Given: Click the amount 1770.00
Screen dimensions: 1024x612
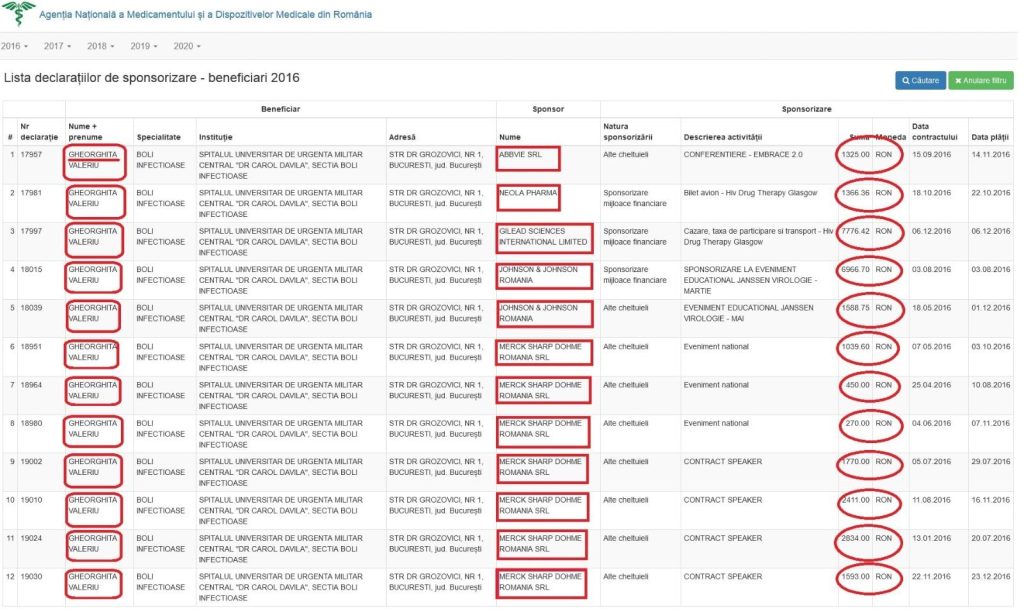Looking at the screenshot, I should point(856,462).
